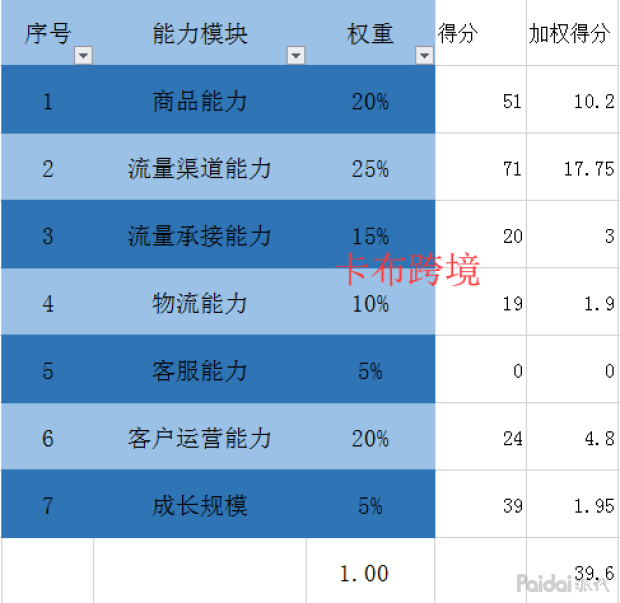Click the 成长规模 cell
The width and height of the screenshot is (620, 603).
[200, 506]
